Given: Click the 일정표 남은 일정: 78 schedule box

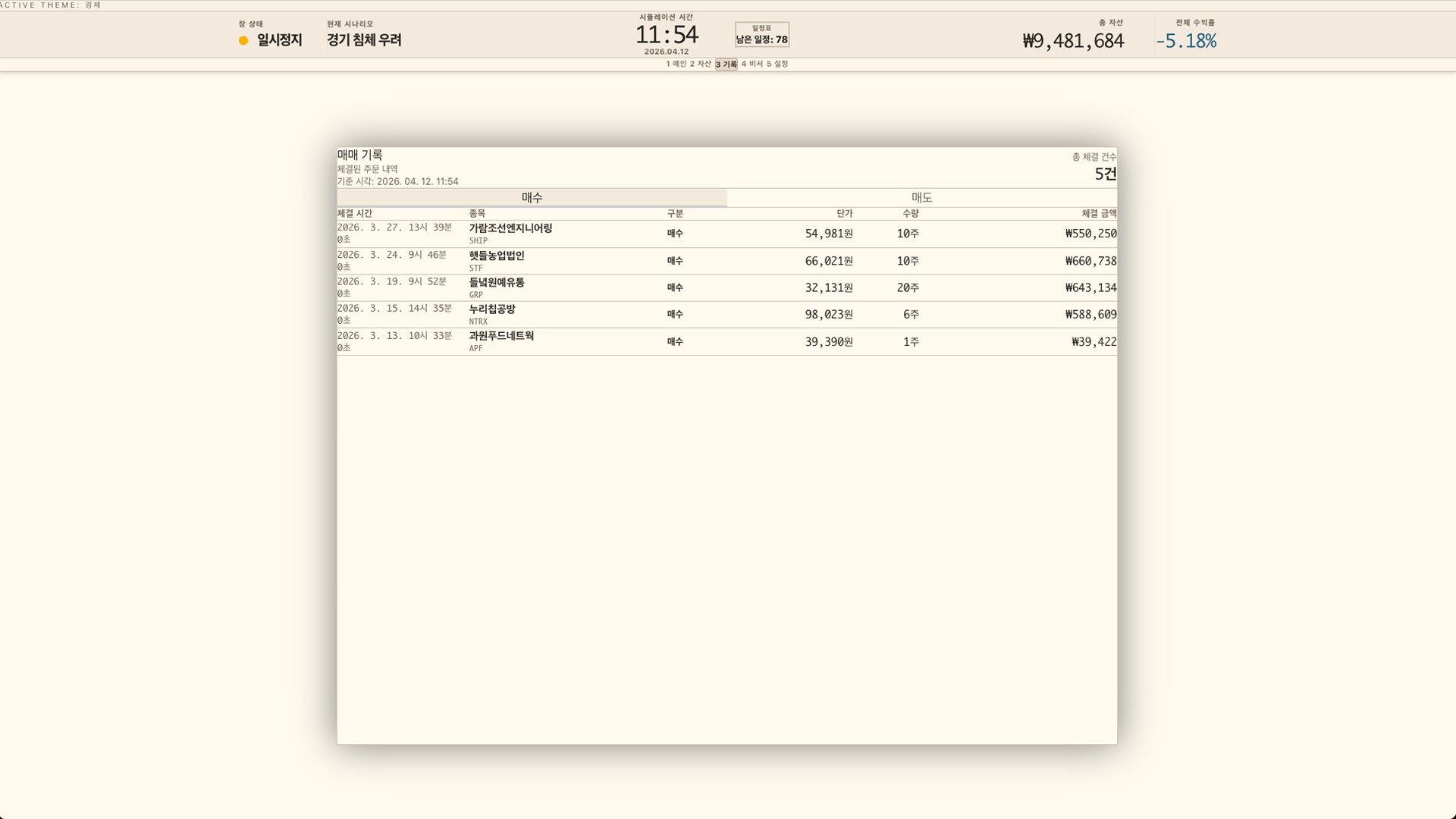Looking at the screenshot, I should click(x=760, y=33).
